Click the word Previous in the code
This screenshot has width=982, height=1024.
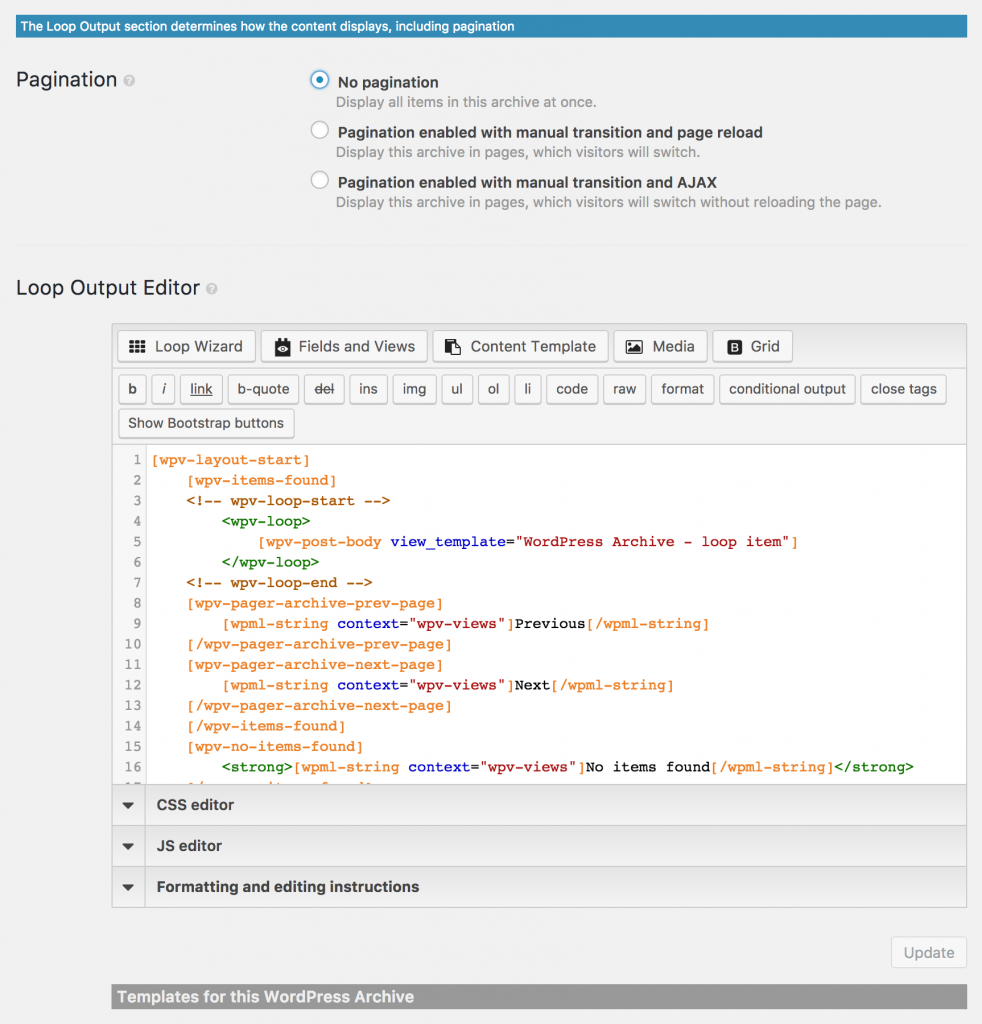550,624
